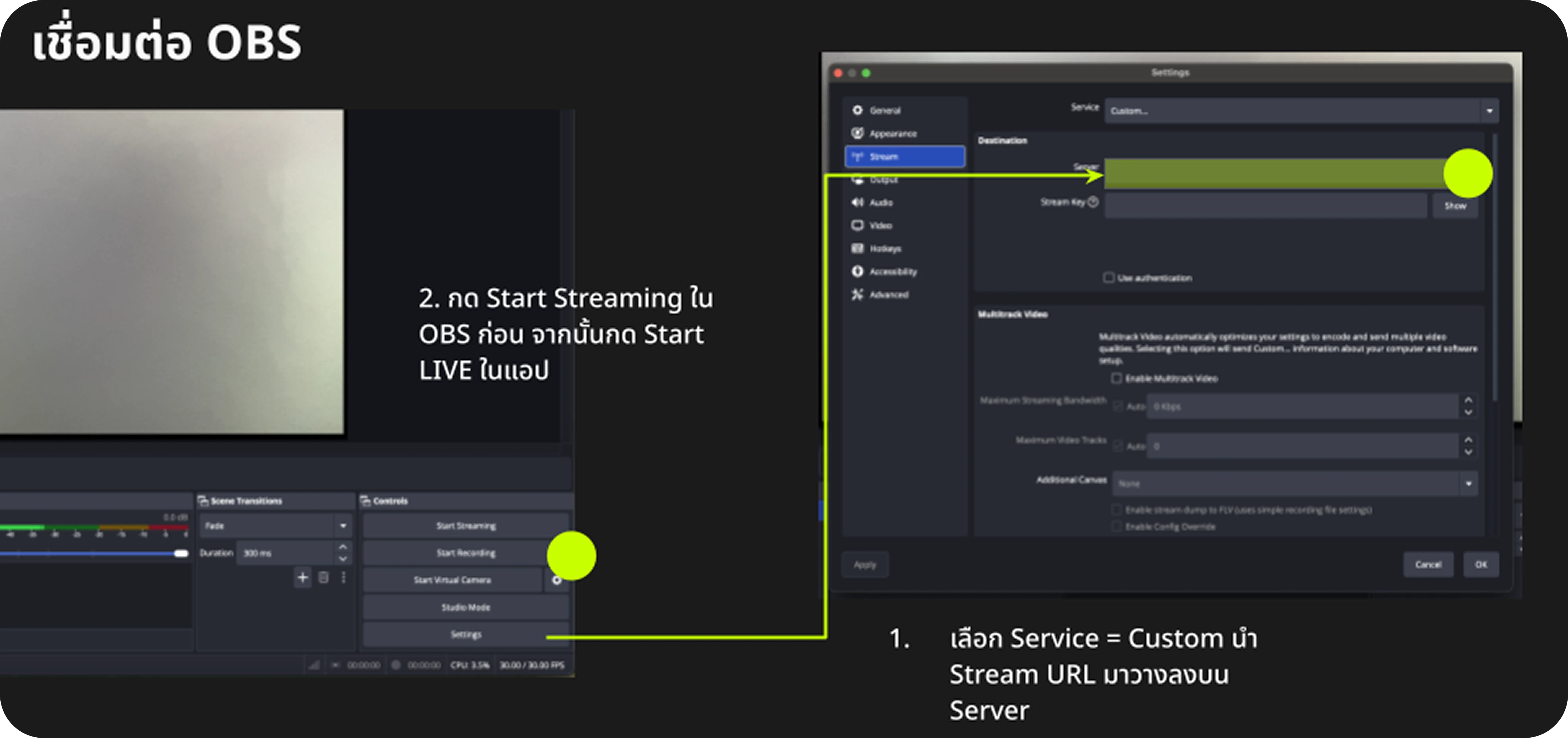1568x738 pixels.
Task: Click OK in Settings window
Action: pyautogui.click(x=1481, y=564)
